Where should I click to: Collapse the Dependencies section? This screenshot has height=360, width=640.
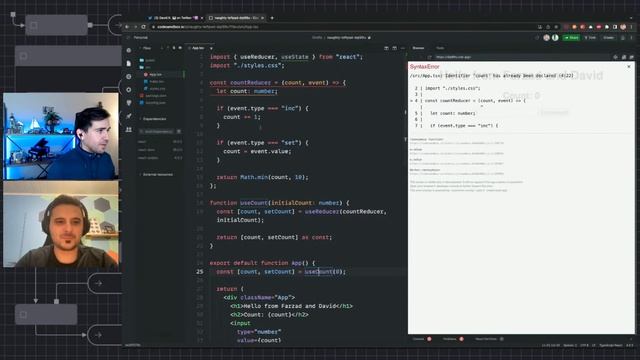(154, 119)
